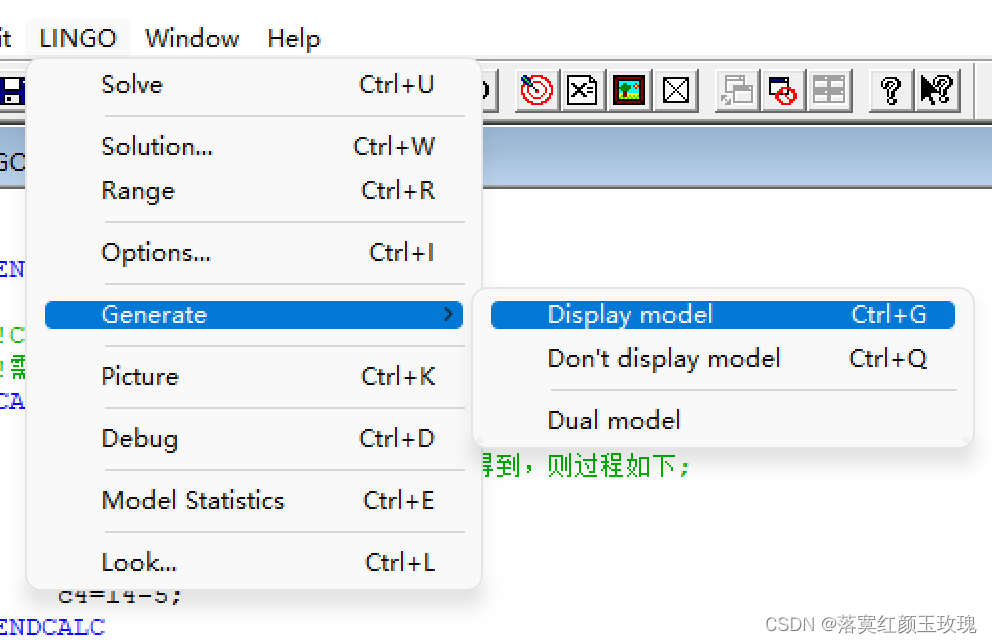Expand the Generate submenu arrow
The height and width of the screenshot is (644, 992).
click(449, 314)
